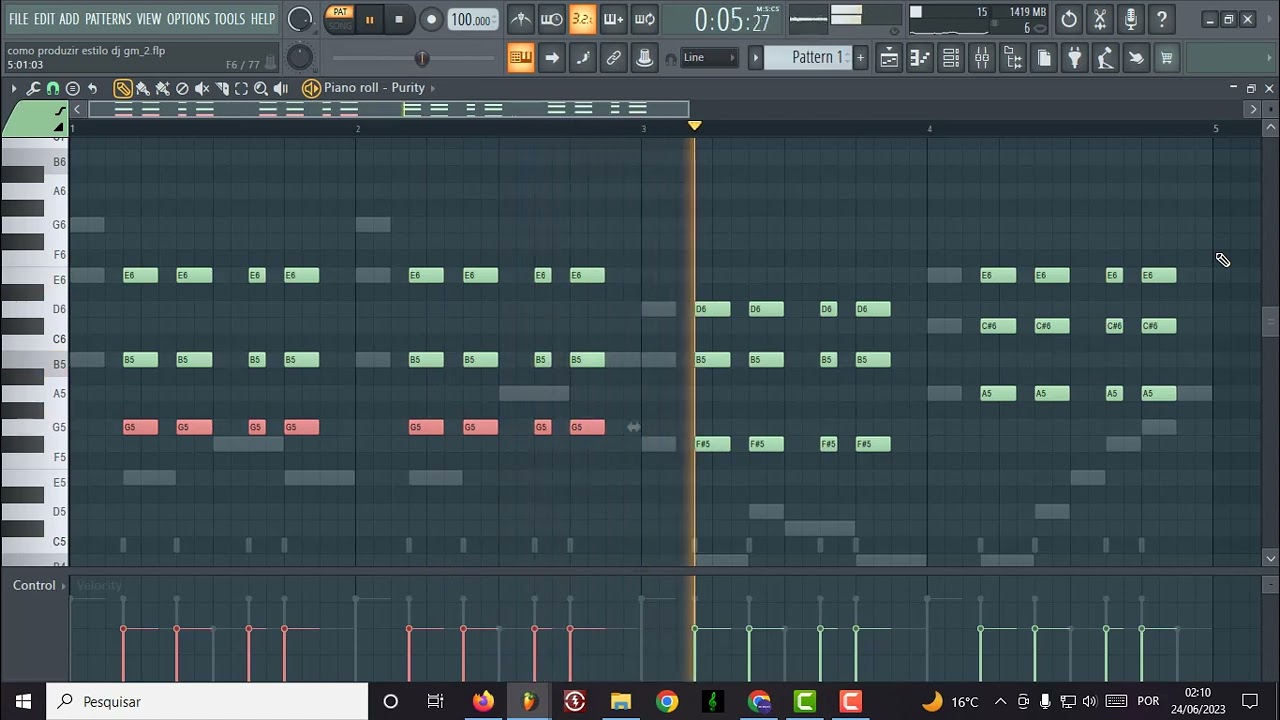Adjust the main volume knob
Screen dimensions: 1280x720
pos(299,19)
